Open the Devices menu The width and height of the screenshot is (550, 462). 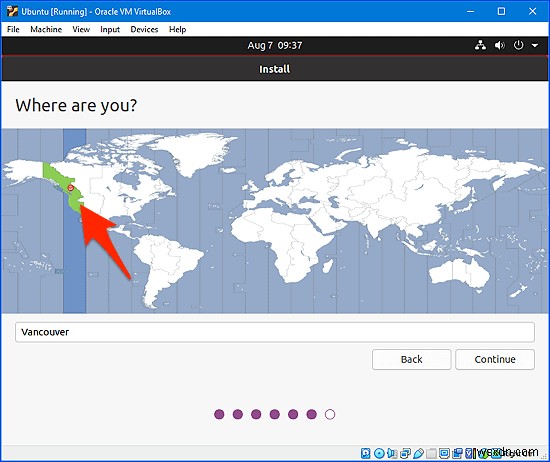coord(144,29)
